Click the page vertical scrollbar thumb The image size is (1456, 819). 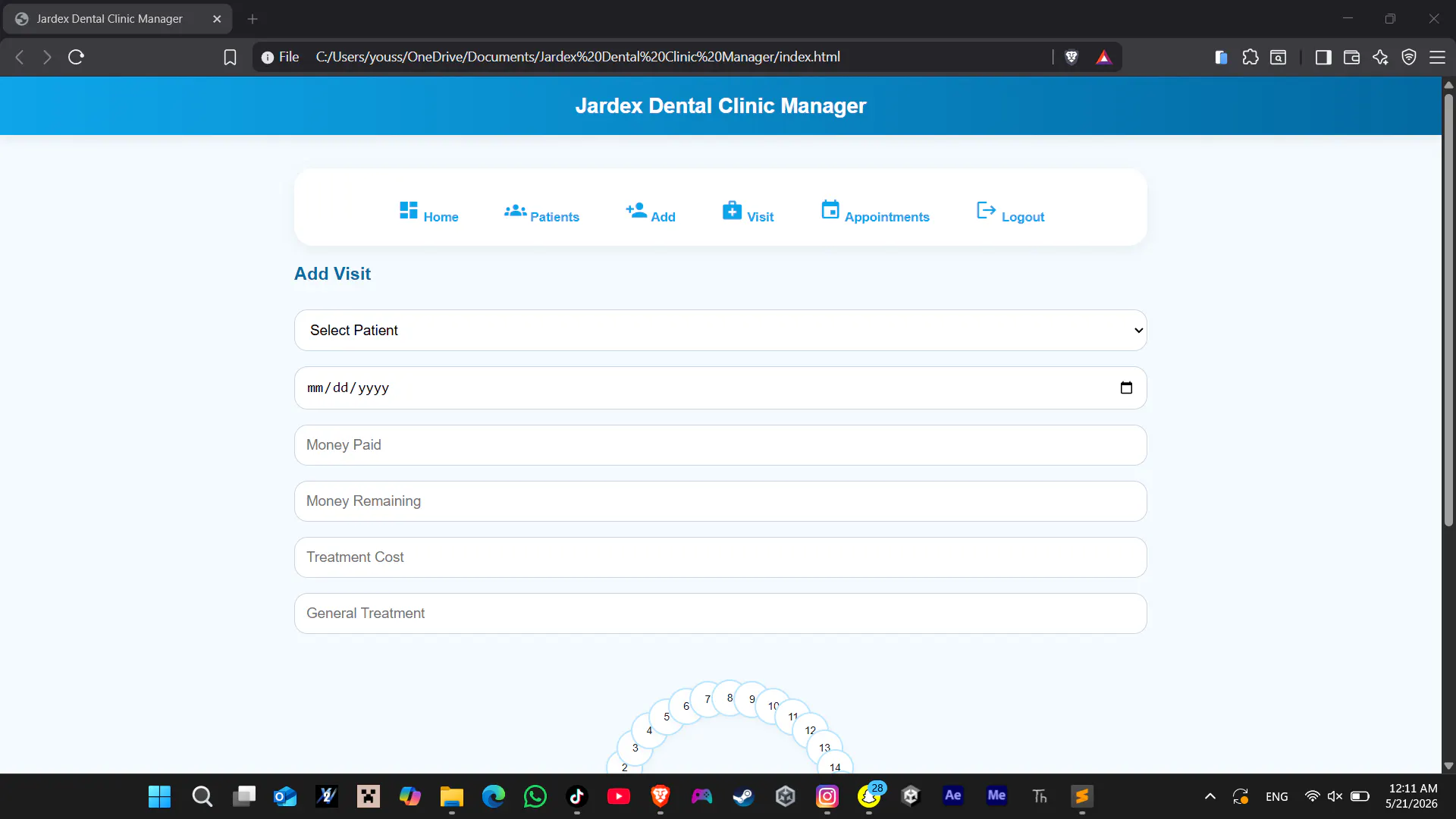pos(1448,309)
